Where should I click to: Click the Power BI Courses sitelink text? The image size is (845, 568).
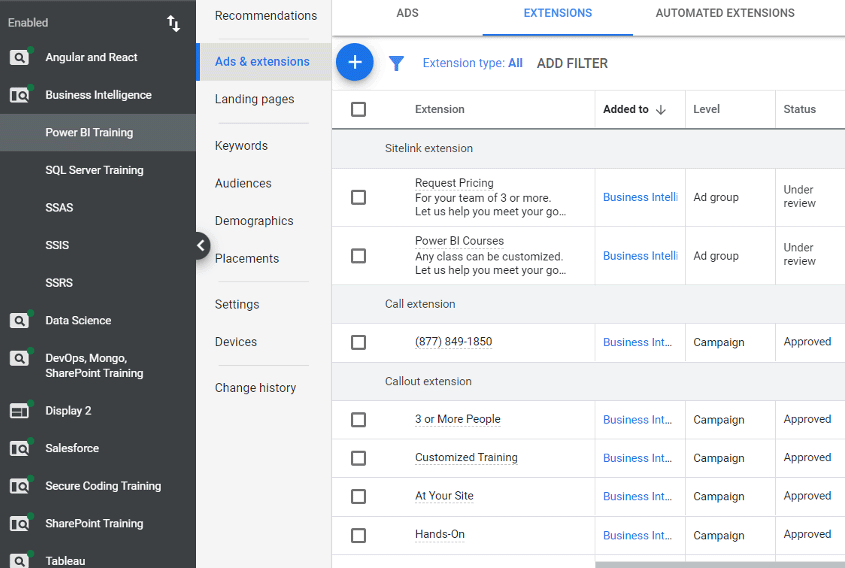(x=459, y=241)
